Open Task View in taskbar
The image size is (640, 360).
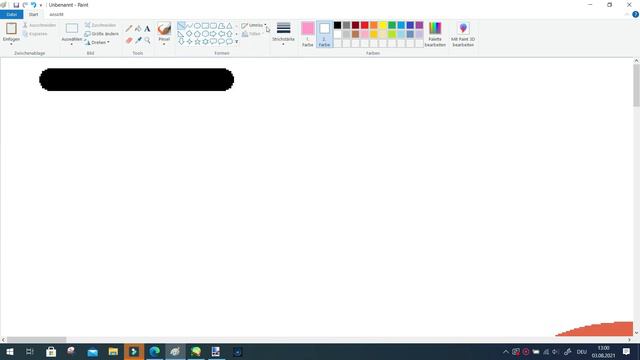[x=30, y=351]
